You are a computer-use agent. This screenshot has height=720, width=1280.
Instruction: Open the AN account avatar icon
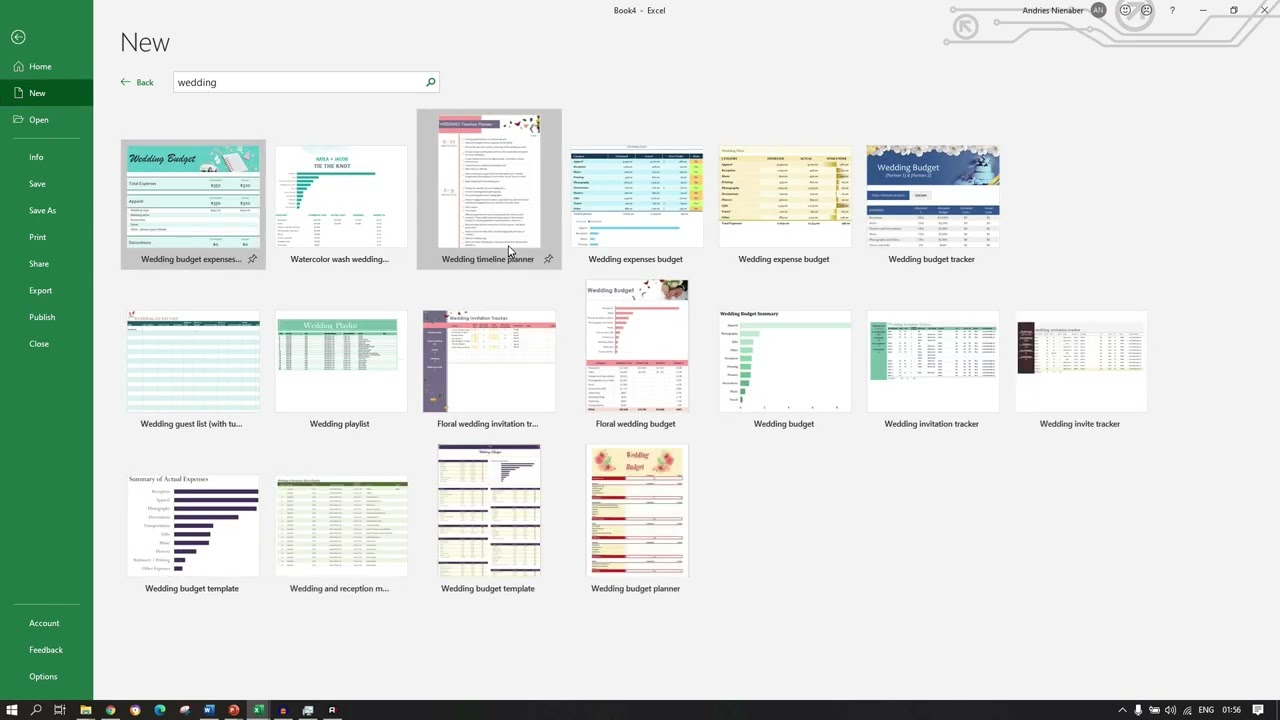point(1098,10)
